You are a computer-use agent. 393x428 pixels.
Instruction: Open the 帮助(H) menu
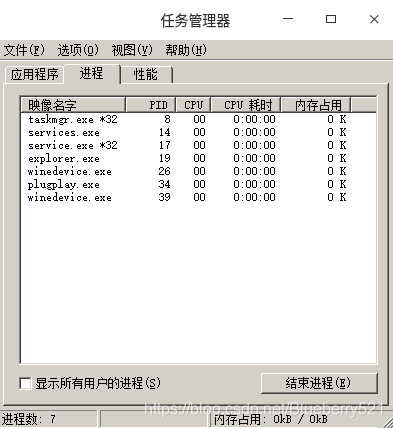point(186,50)
